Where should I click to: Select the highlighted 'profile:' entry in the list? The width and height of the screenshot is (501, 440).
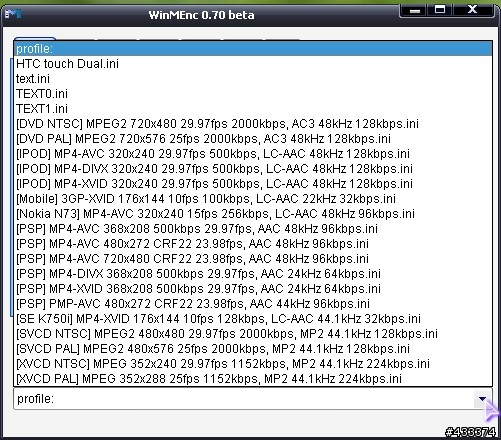(x=253, y=49)
